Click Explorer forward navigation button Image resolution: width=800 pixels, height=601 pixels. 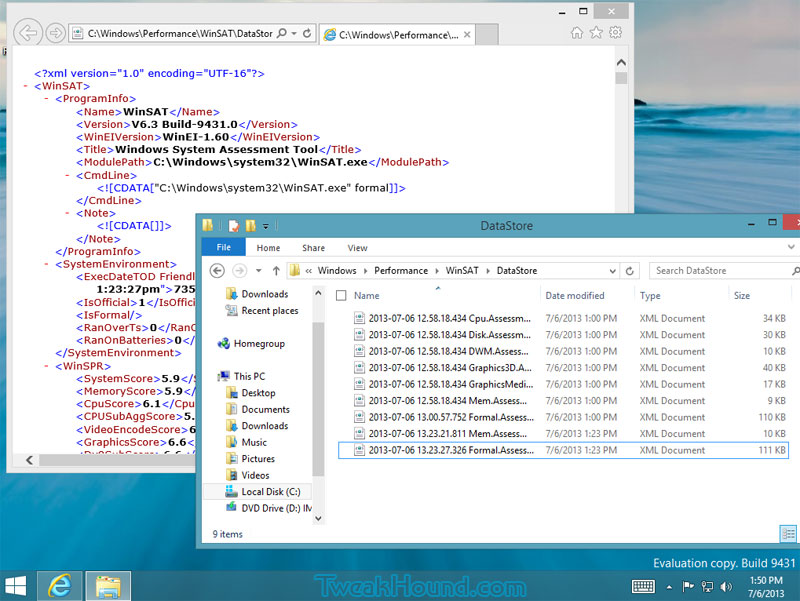click(x=239, y=270)
